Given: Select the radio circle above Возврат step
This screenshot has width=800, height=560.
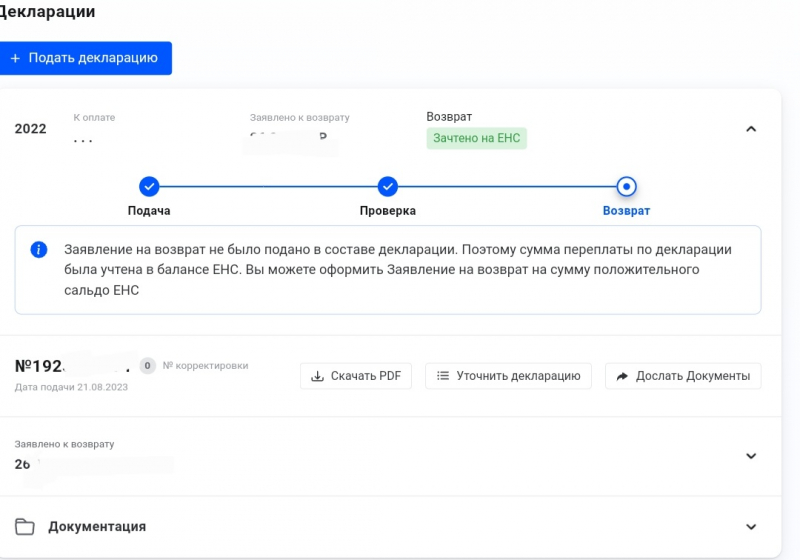Looking at the screenshot, I should (626, 186).
